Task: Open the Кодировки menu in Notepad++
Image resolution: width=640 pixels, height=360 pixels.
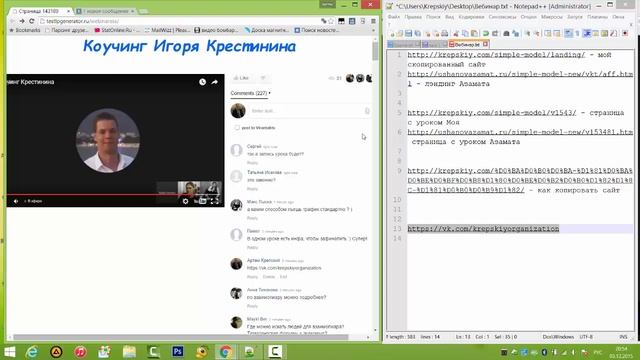Action: [471, 17]
